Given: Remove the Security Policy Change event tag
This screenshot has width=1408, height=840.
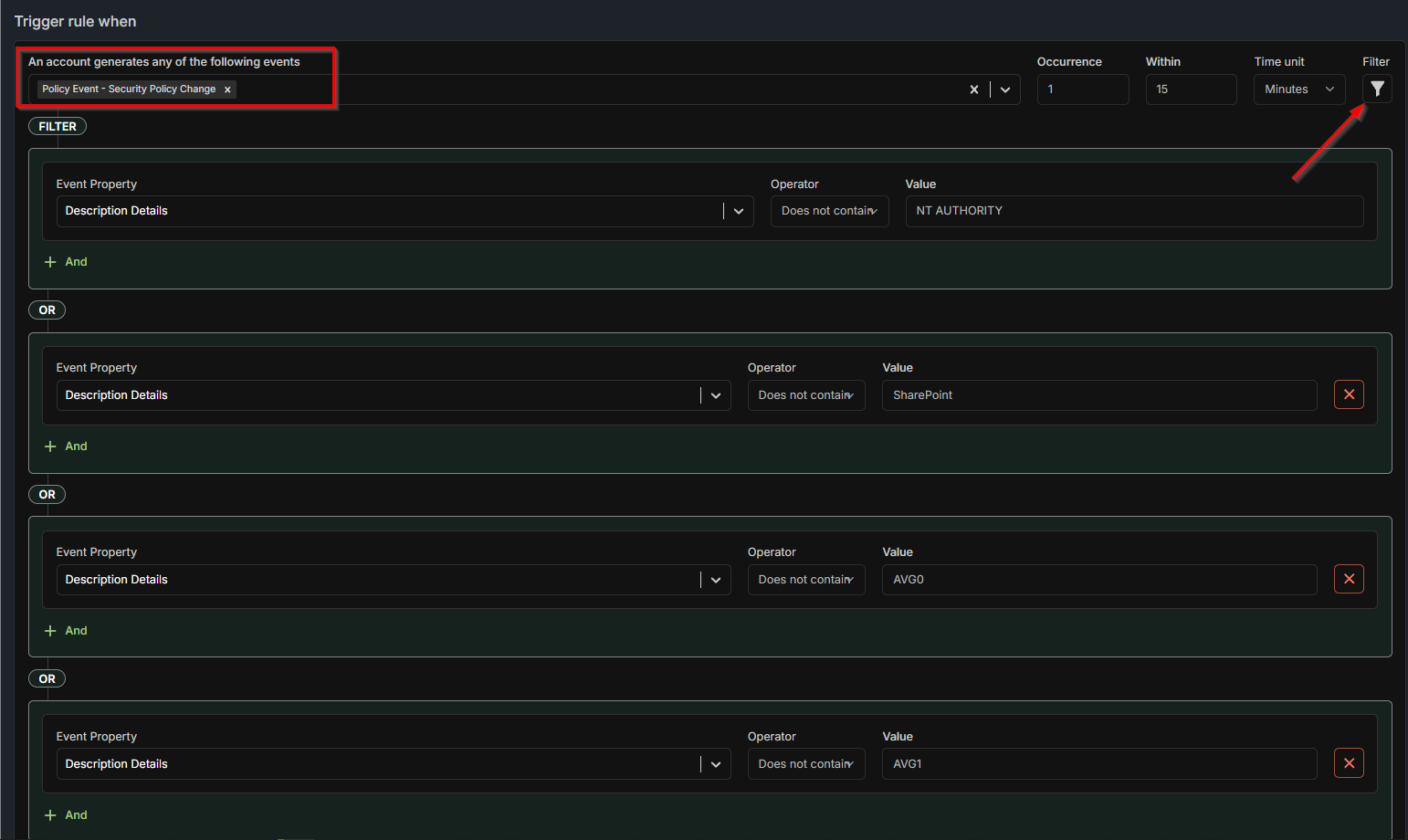Looking at the screenshot, I should pyautogui.click(x=227, y=89).
